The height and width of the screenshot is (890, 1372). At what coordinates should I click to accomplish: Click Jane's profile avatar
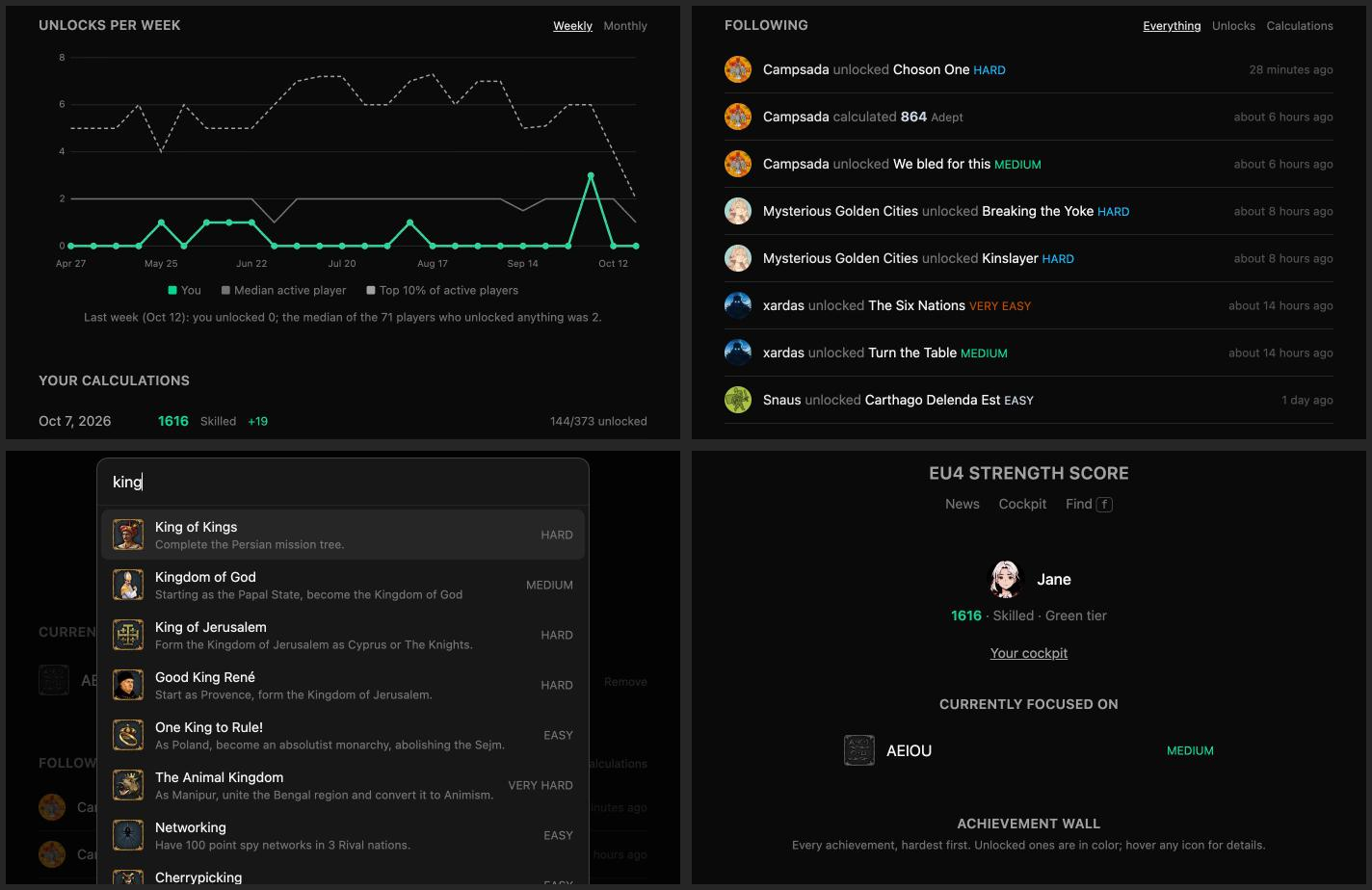(1006, 579)
